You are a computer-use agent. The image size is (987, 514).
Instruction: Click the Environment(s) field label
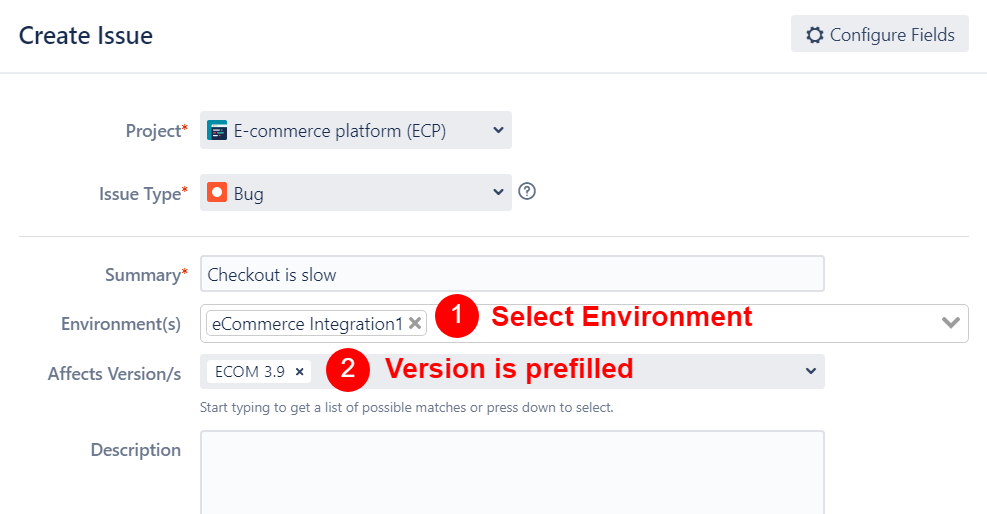pyautogui.click(x=120, y=324)
